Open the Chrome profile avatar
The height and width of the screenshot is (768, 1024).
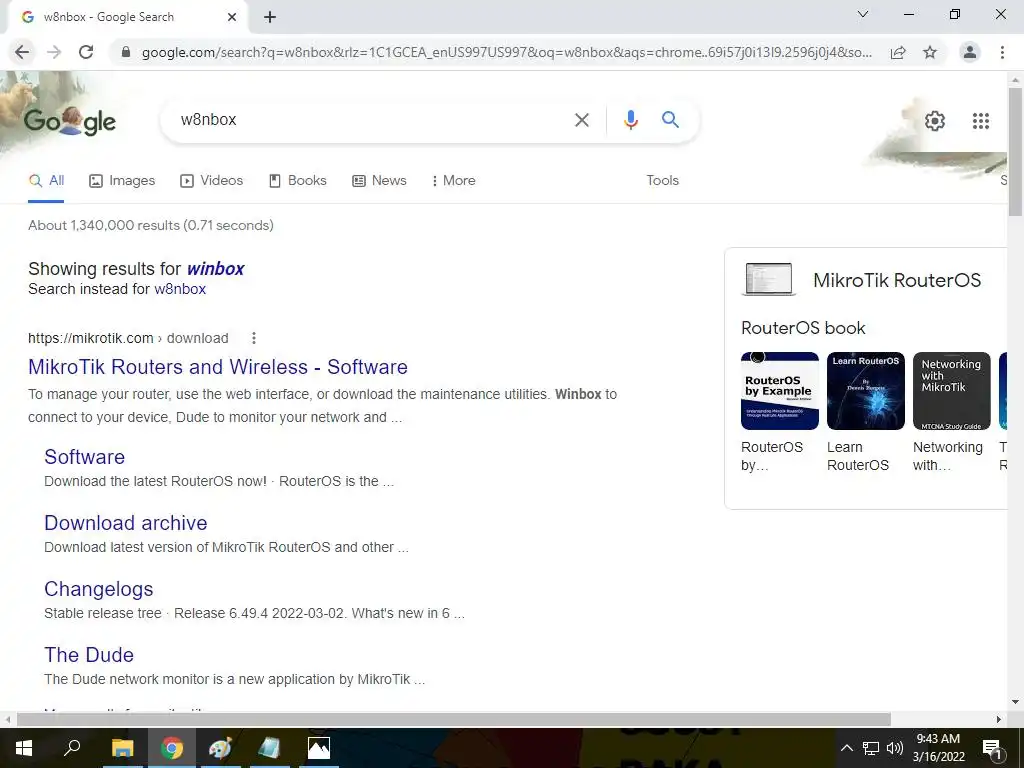tap(970, 52)
